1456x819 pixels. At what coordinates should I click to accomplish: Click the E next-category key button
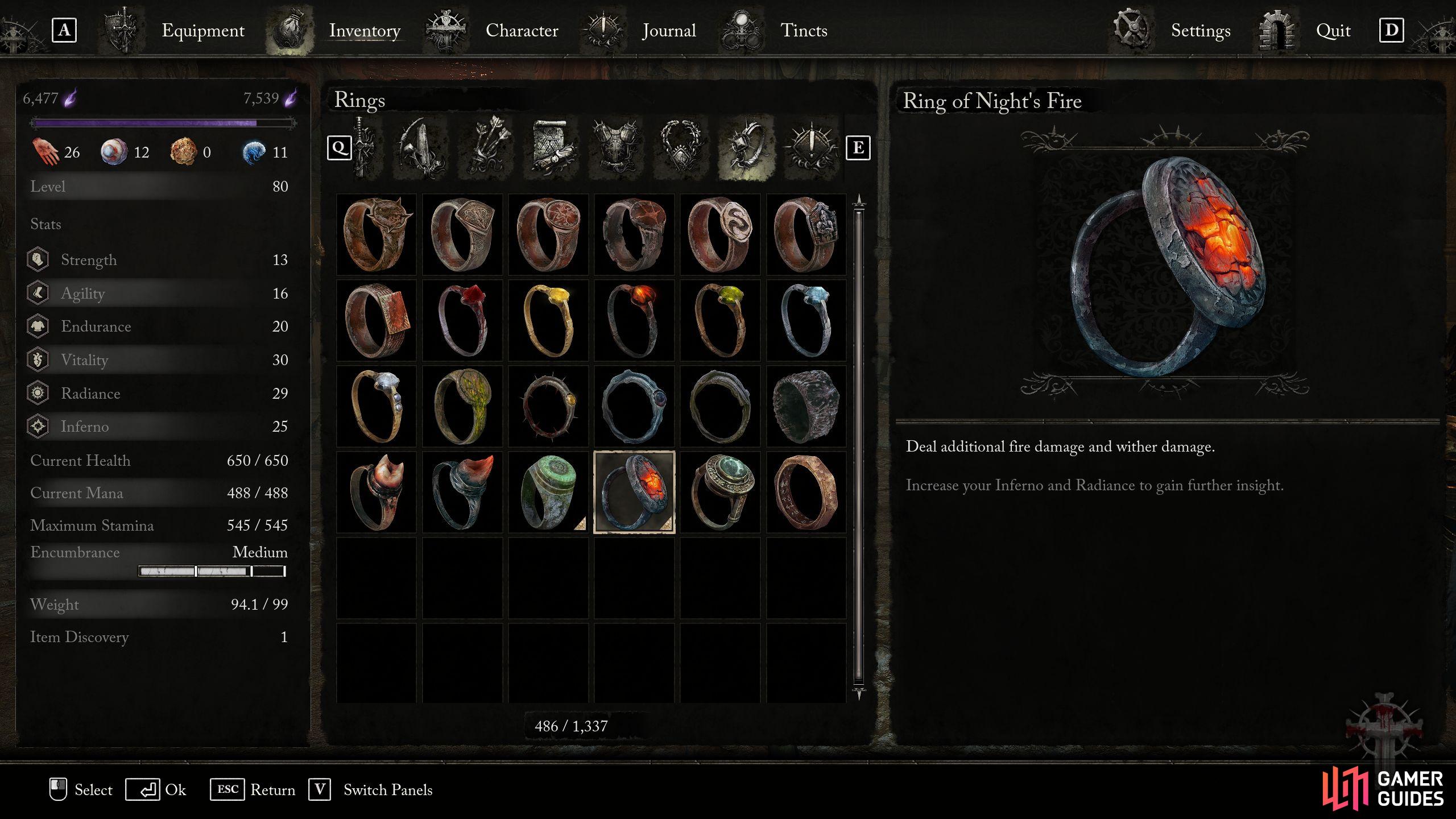click(x=858, y=148)
